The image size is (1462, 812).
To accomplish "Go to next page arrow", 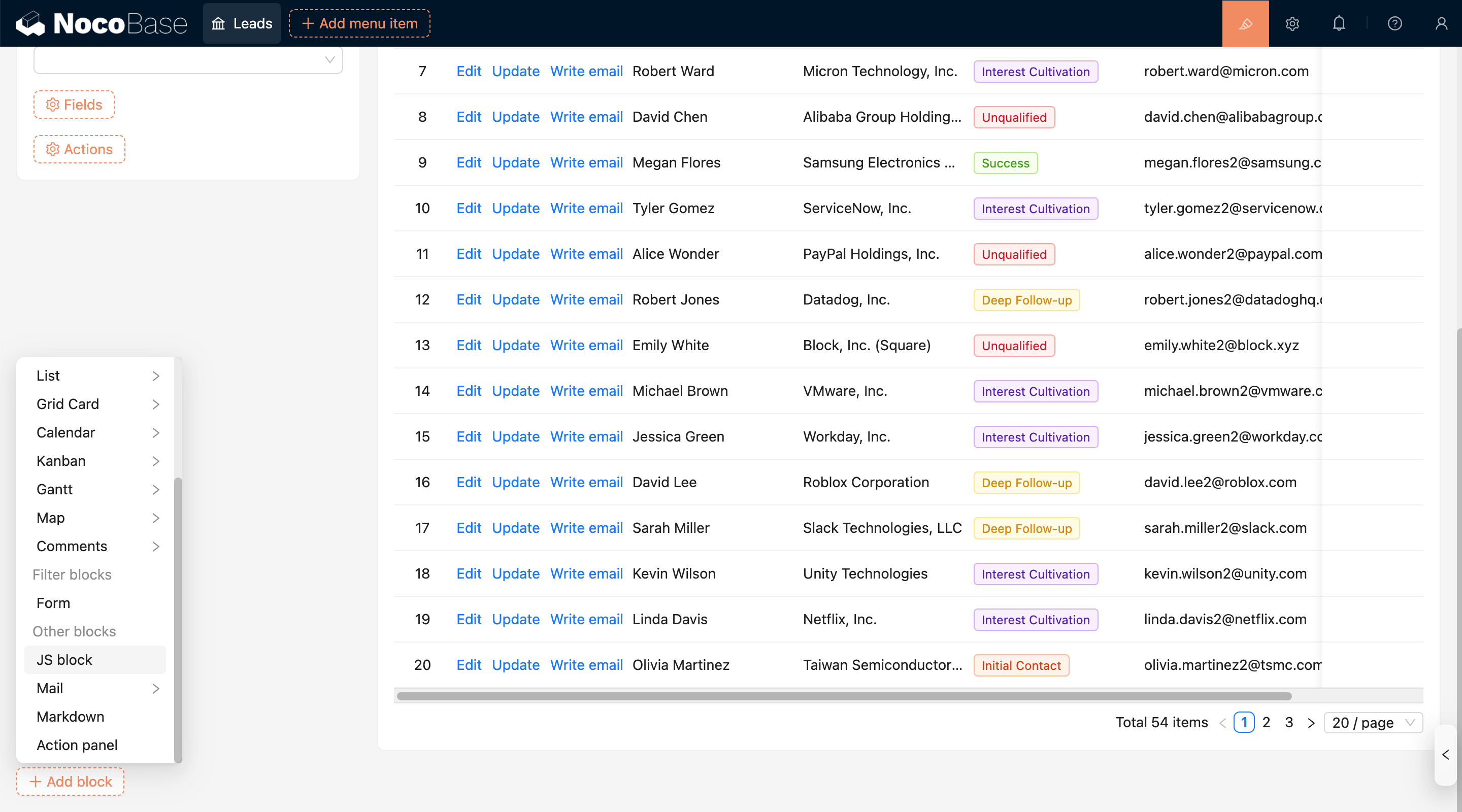I will [1311, 723].
